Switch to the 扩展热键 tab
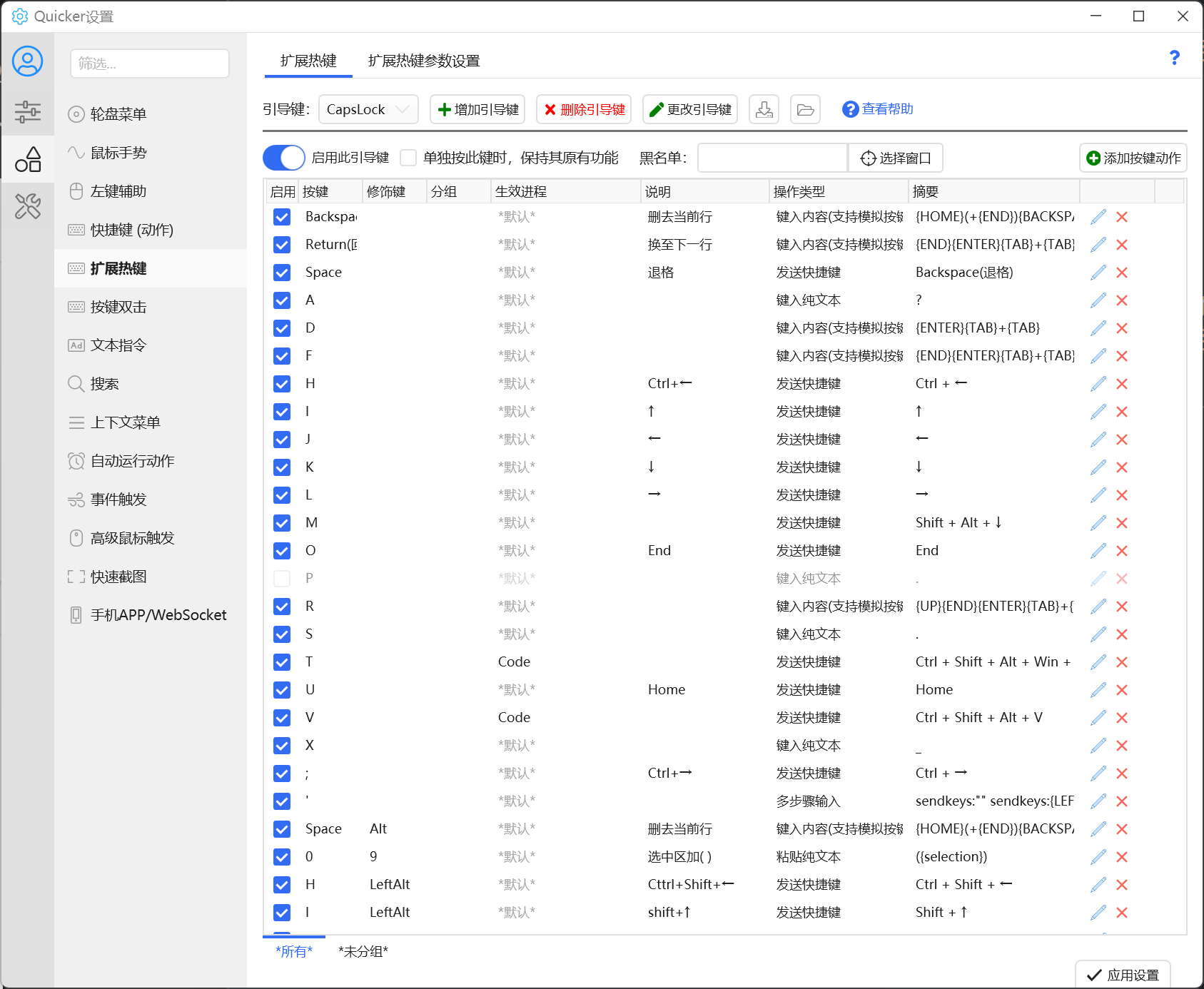 tap(308, 61)
